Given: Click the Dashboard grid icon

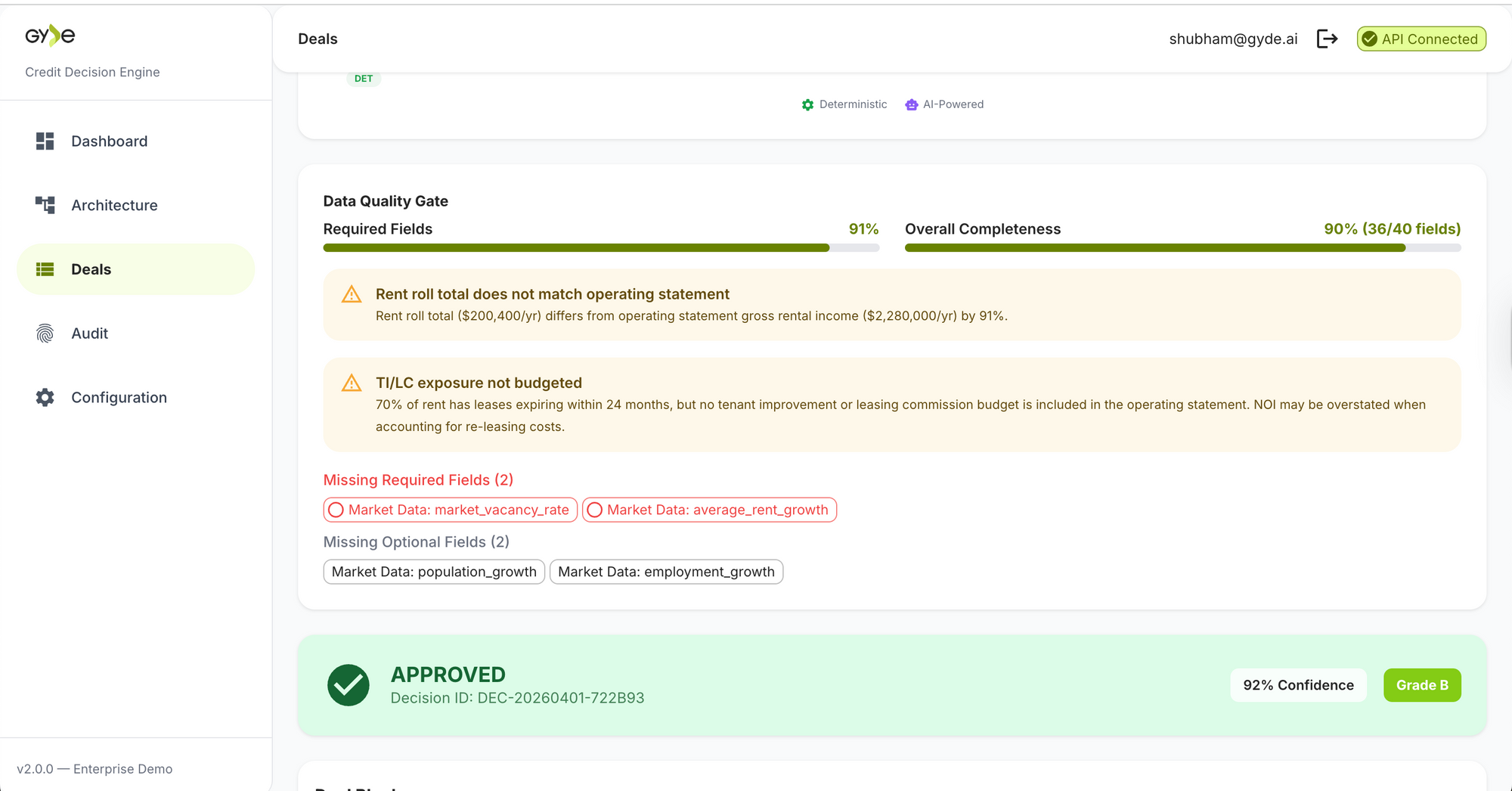Looking at the screenshot, I should [45, 141].
